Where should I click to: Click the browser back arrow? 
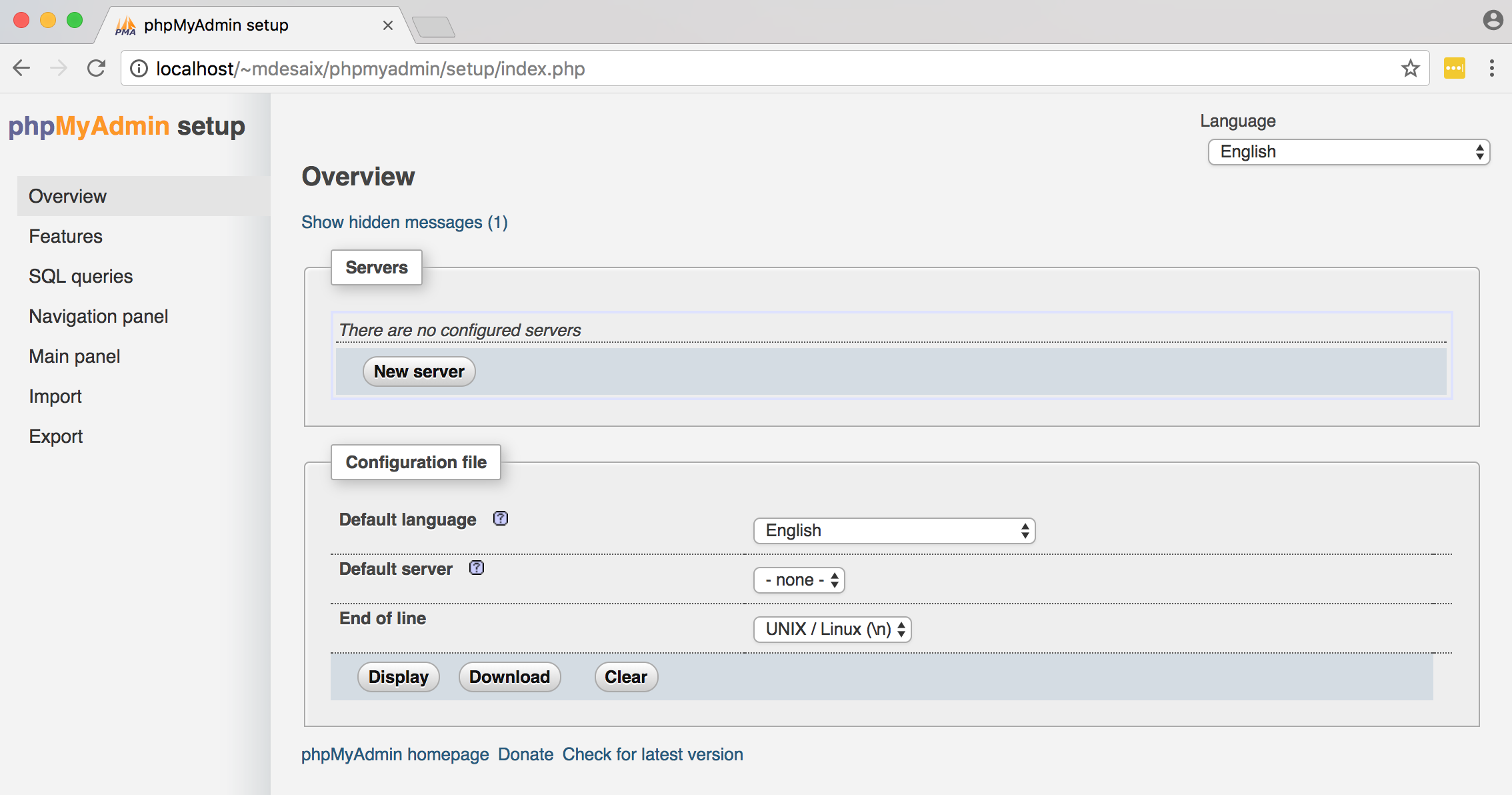tap(22, 68)
